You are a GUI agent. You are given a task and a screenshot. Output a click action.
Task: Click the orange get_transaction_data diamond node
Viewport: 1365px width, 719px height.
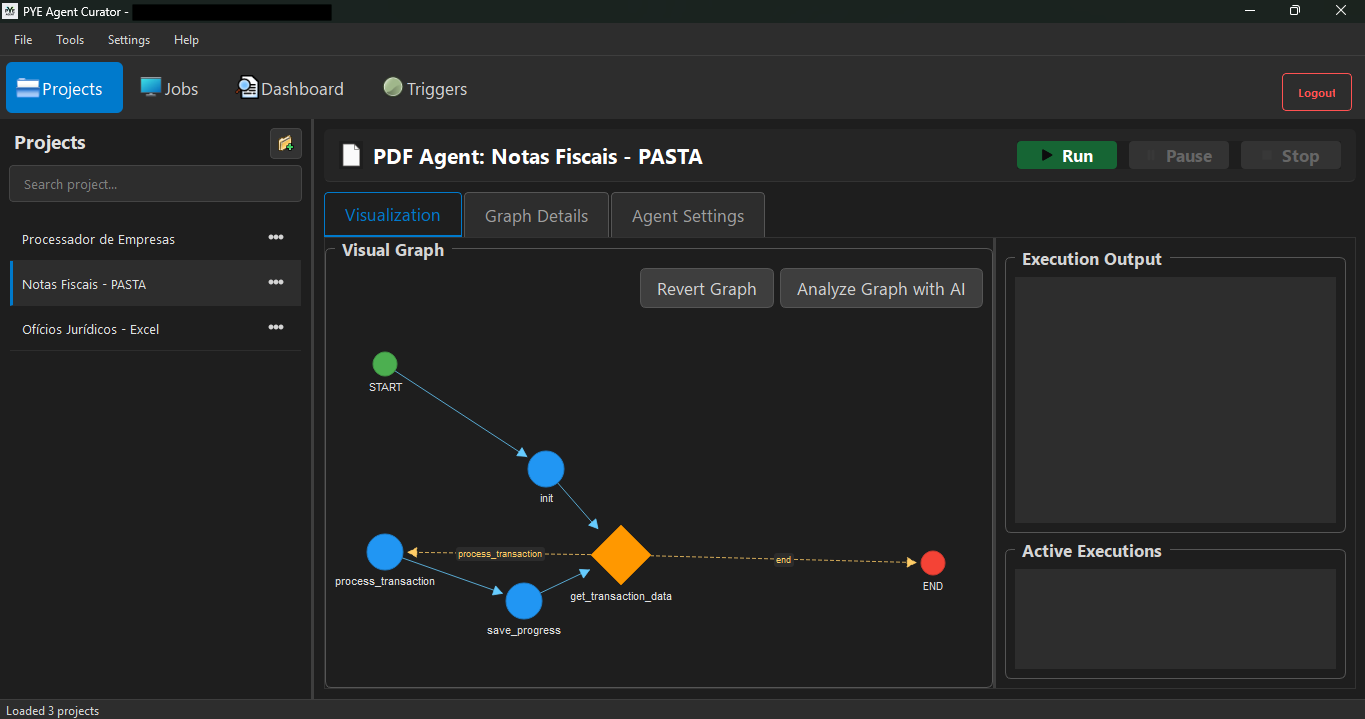click(x=621, y=555)
